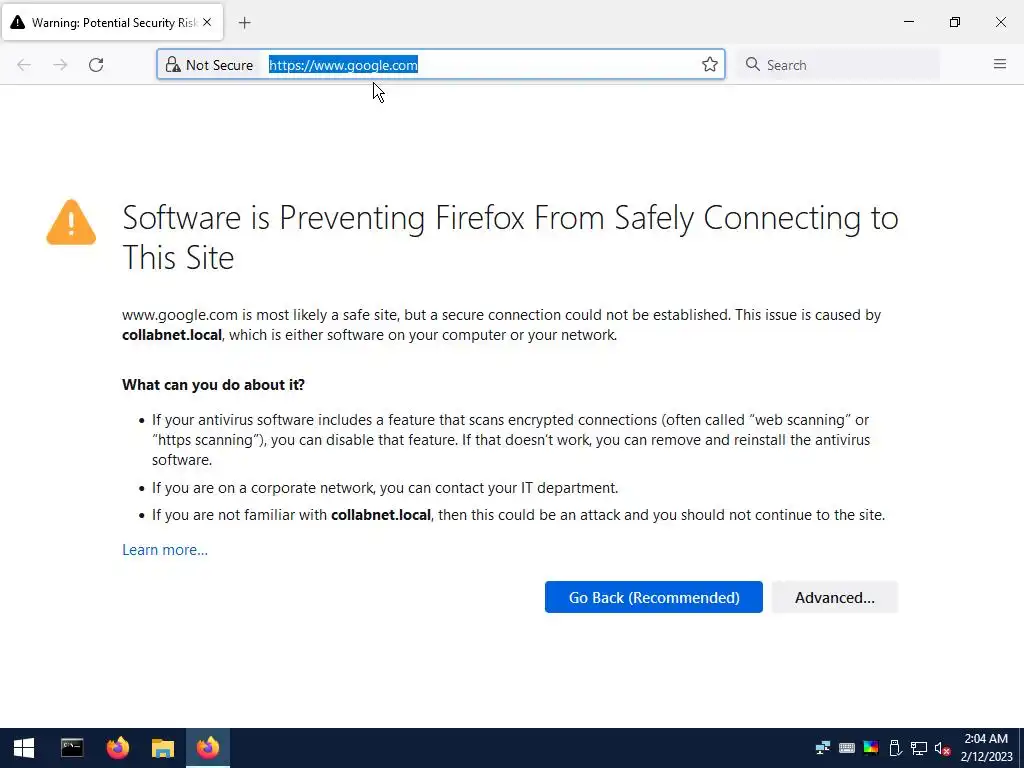Restore down the Firefox window
The width and height of the screenshot is (1024, 768).
955,22
